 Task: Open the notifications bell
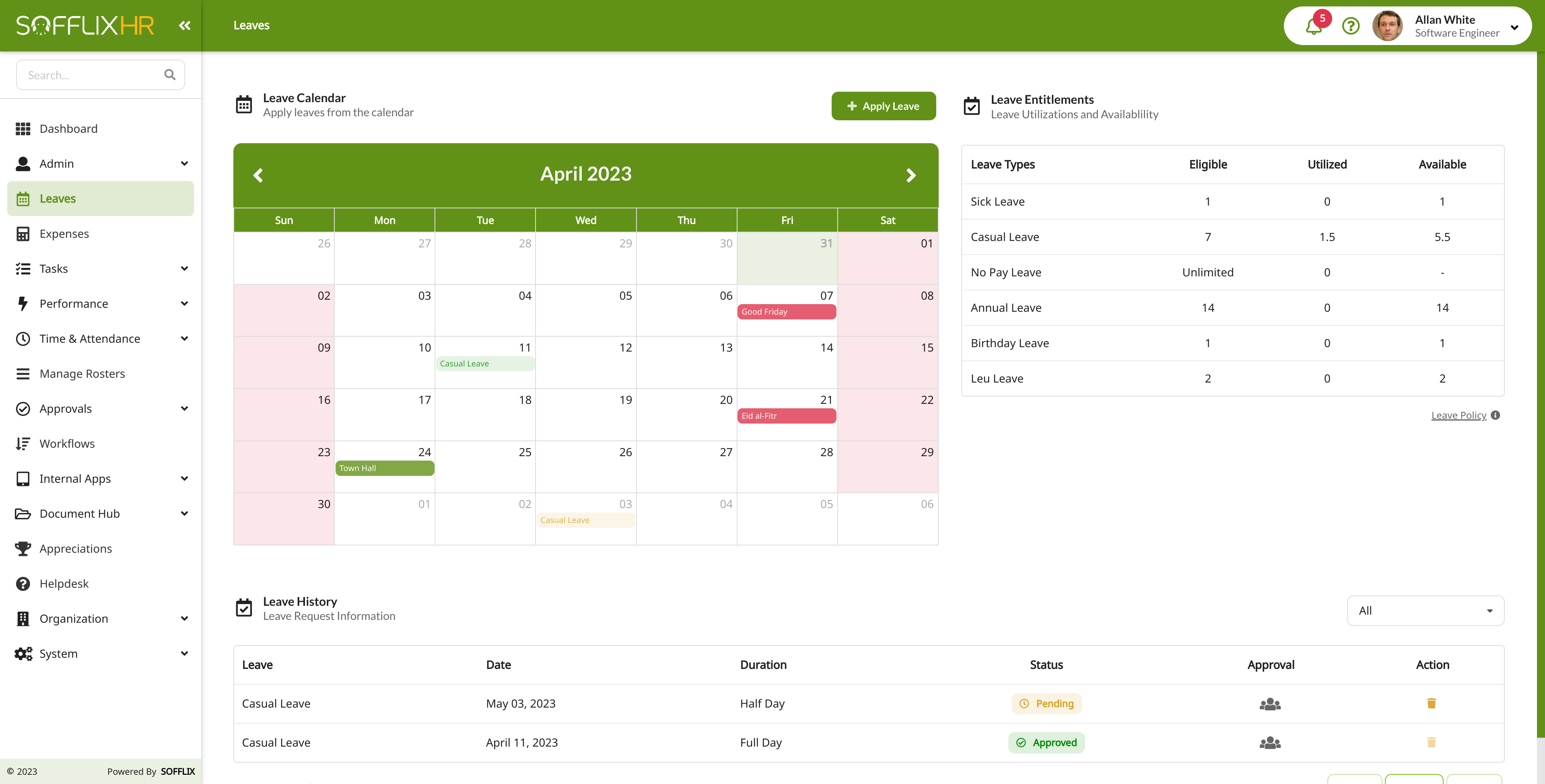pos(1314,27)
